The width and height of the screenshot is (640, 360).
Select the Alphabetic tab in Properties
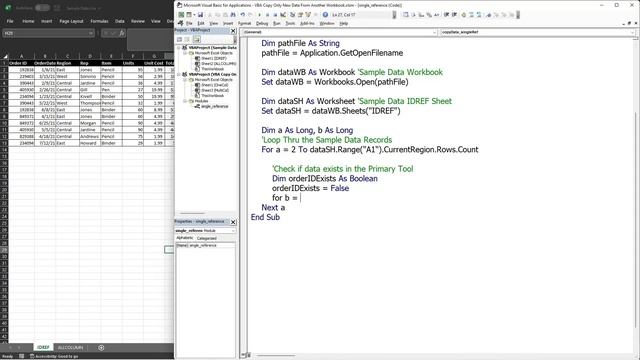(x=184, y=238)
